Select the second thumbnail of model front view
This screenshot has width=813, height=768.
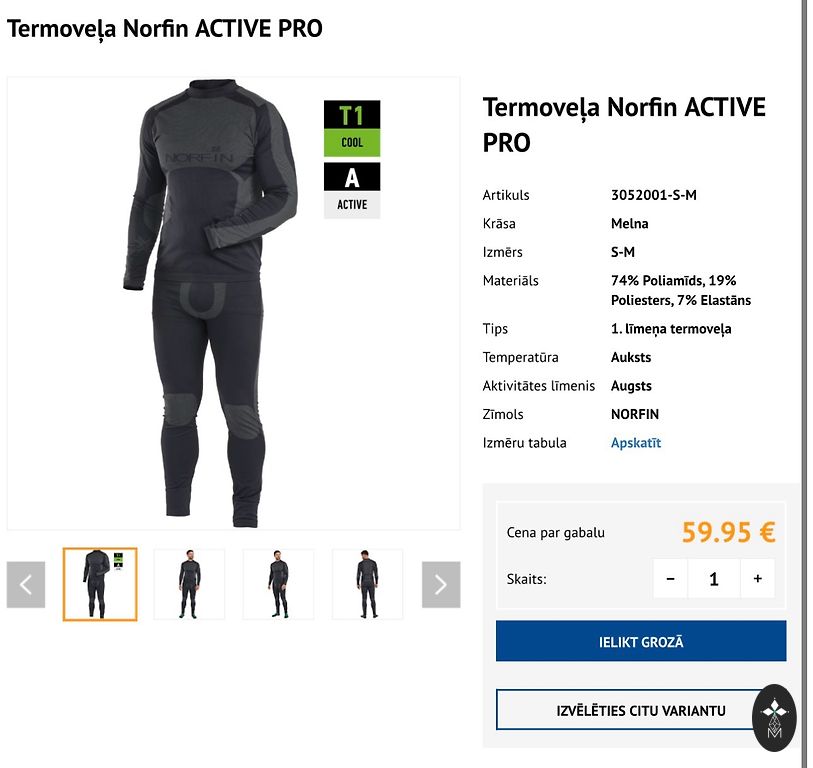click(x=189, y=584)
